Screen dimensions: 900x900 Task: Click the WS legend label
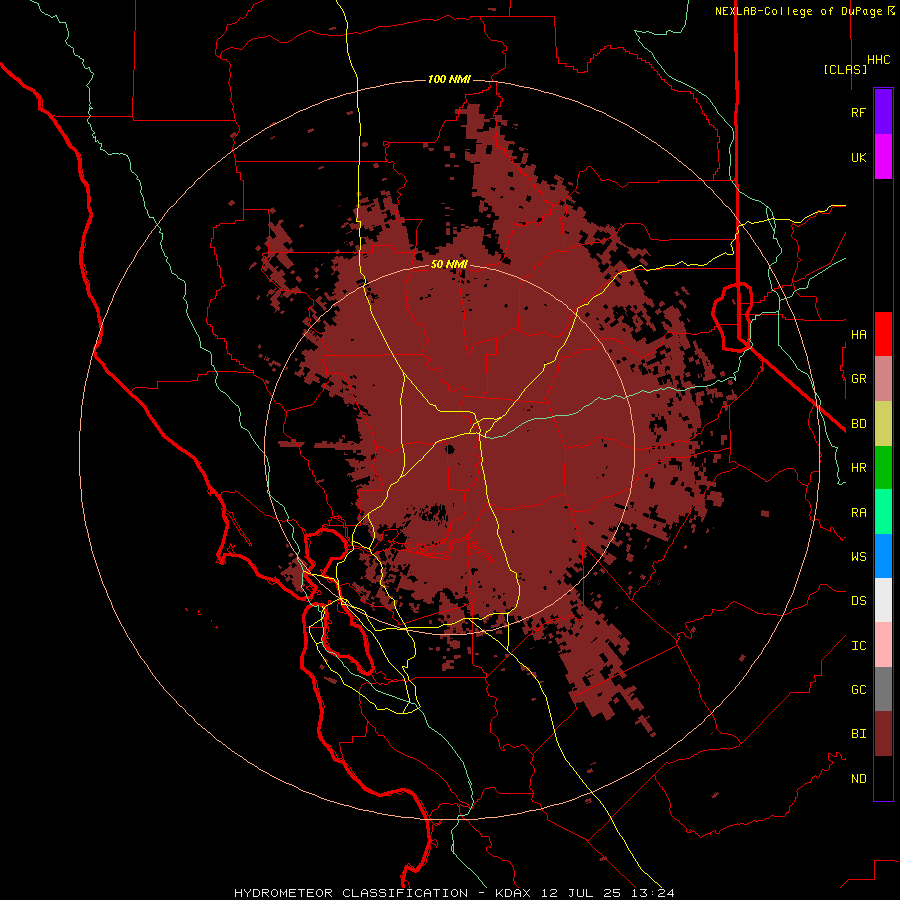tap(858, 556)
